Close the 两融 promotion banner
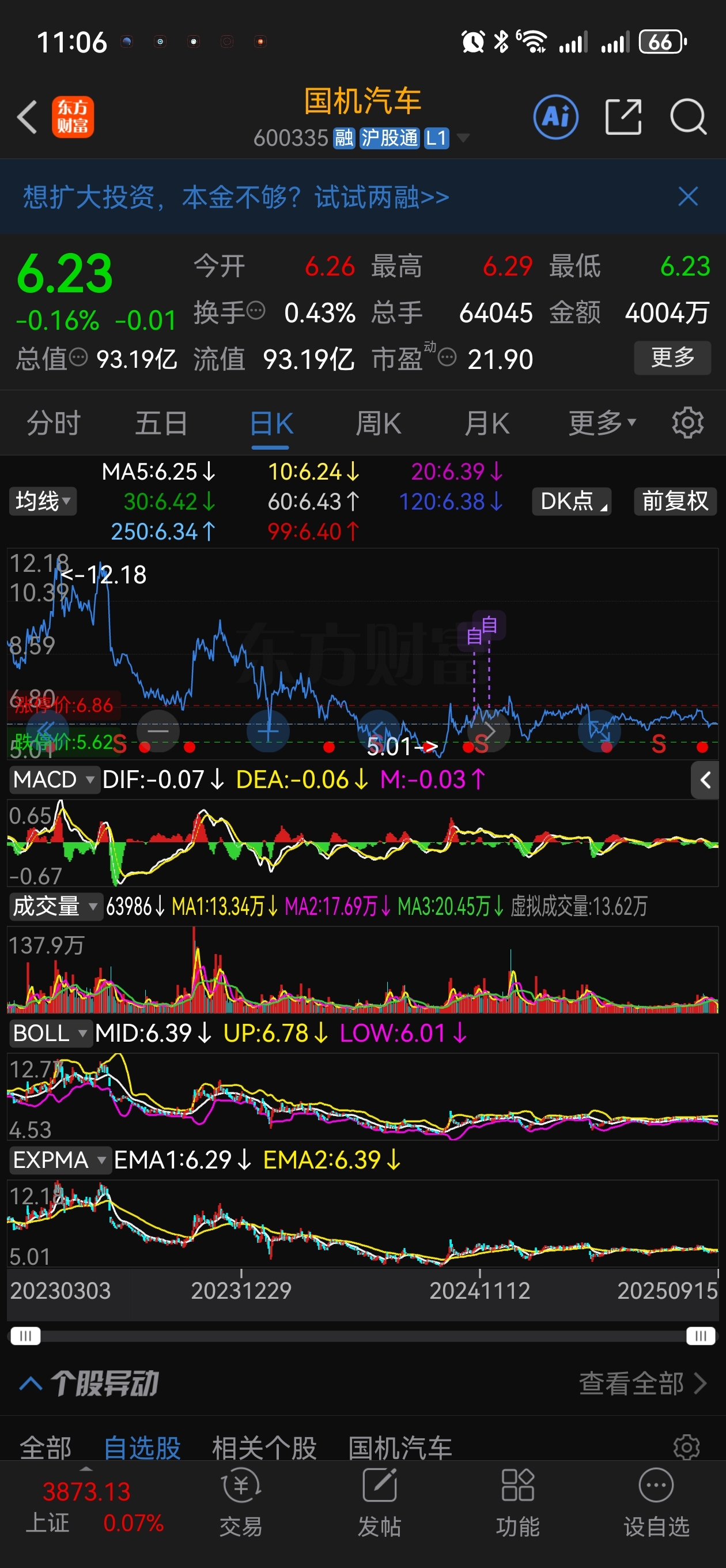Screen dimensions: 726x1568 pyautogui.click(x=687, y=197)
